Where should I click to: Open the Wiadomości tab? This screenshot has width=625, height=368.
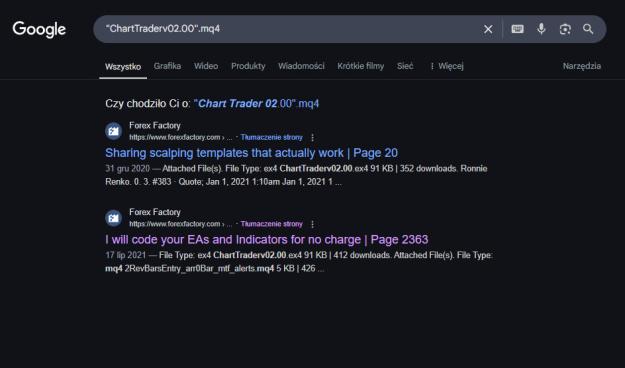point(301,66)
